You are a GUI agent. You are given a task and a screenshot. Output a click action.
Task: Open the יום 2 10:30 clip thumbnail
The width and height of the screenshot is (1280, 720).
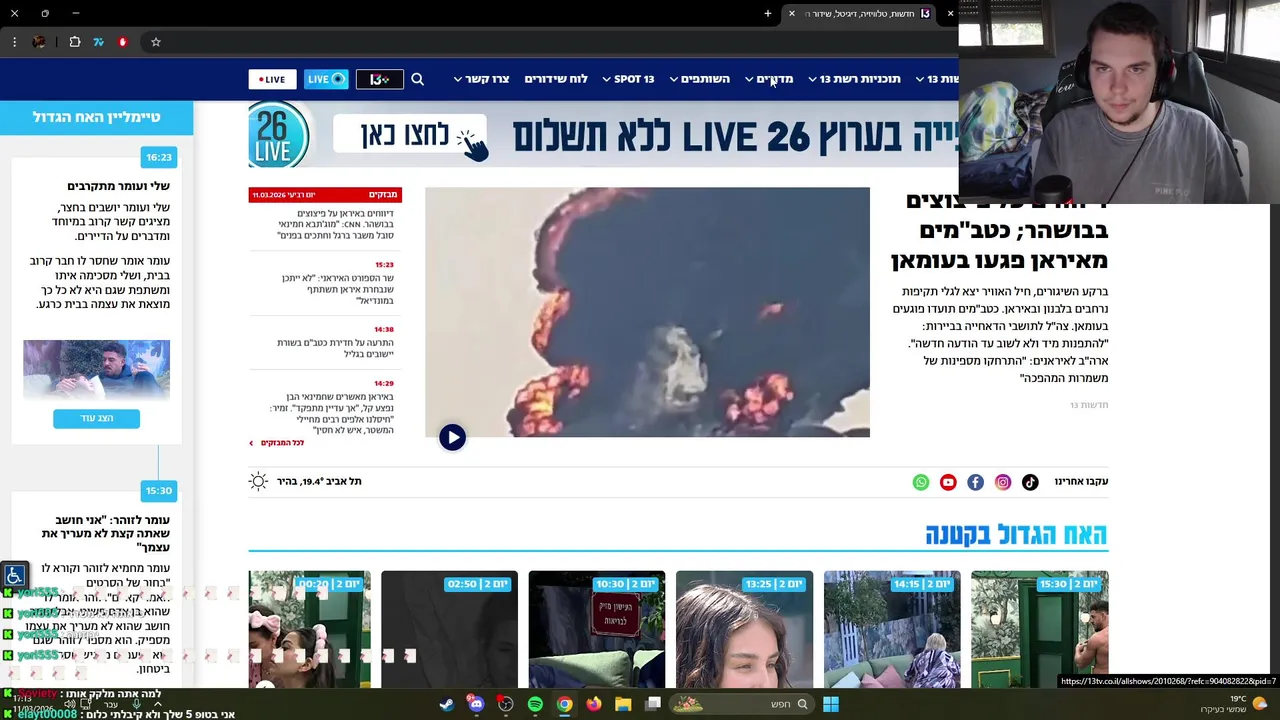click(597, 629)
